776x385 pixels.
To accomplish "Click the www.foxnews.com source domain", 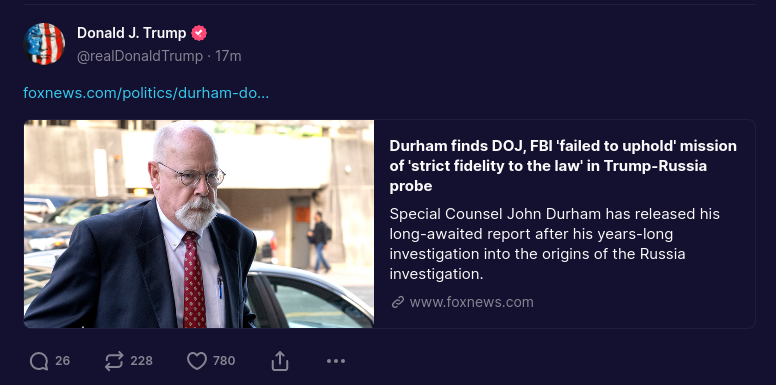I will [x=472, y=302].
